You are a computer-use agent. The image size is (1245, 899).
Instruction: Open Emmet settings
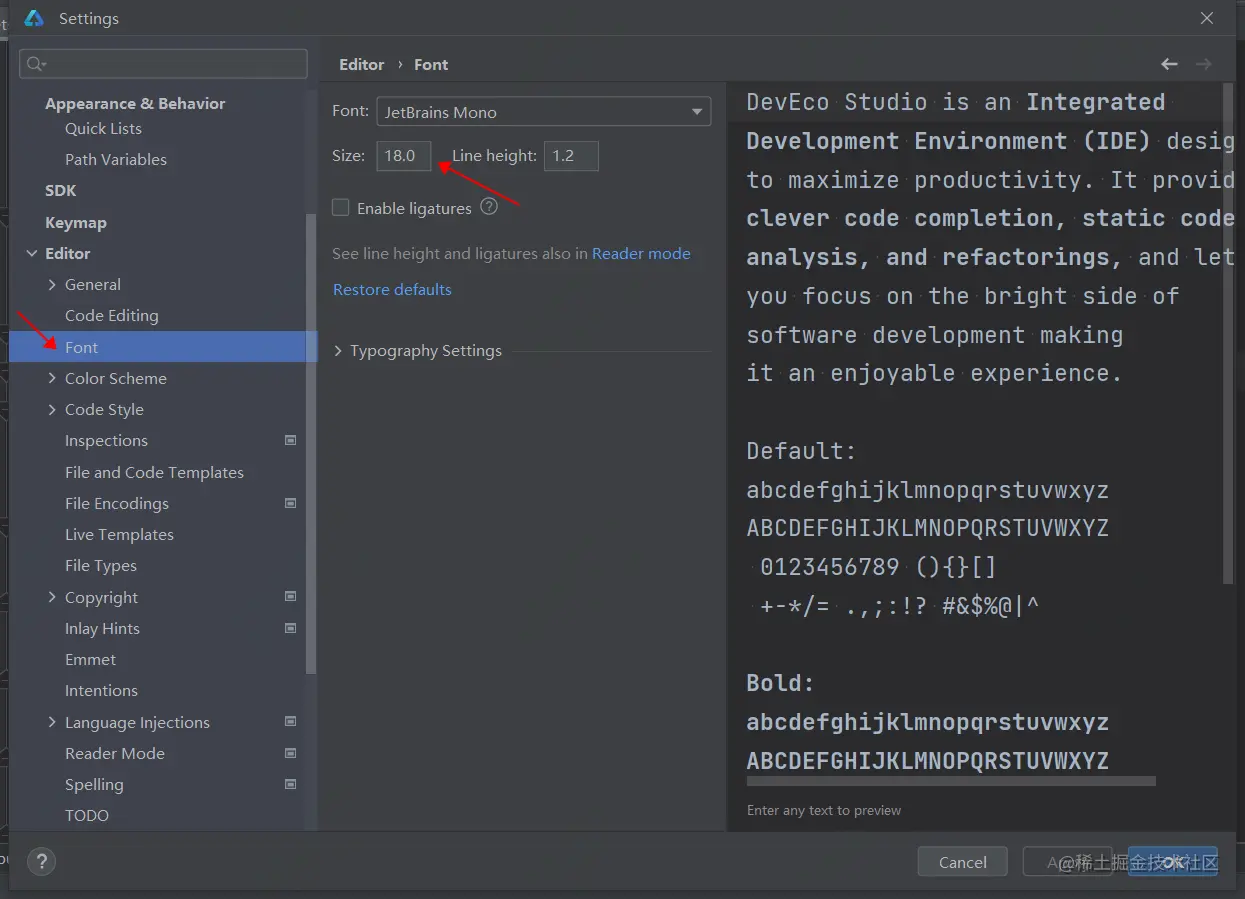coord(90,659)
